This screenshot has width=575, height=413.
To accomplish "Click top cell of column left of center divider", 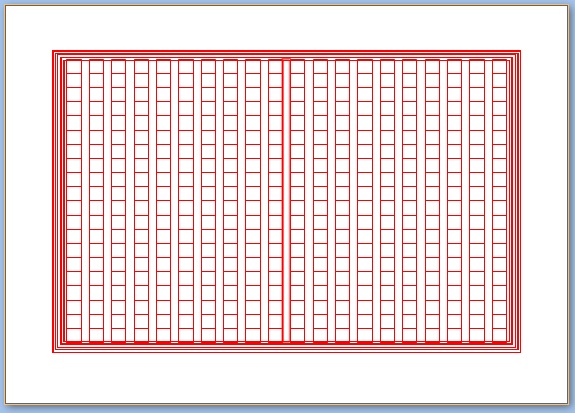I will [x=275, y=66].
